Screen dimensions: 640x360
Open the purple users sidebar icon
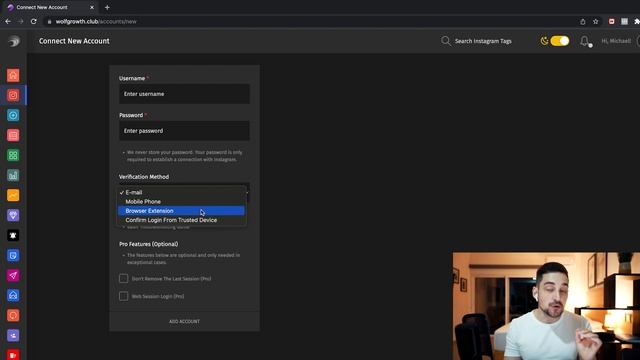pos(13,335)
